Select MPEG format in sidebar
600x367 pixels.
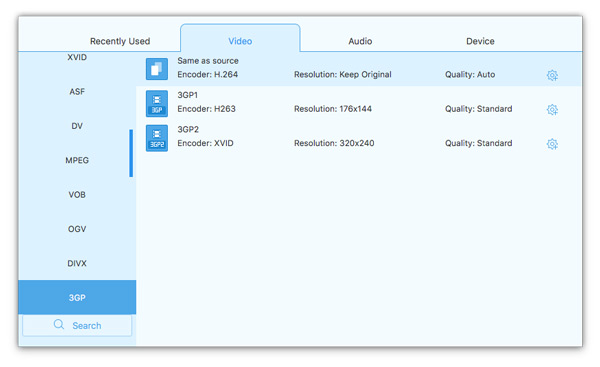[x=77, y=160]
